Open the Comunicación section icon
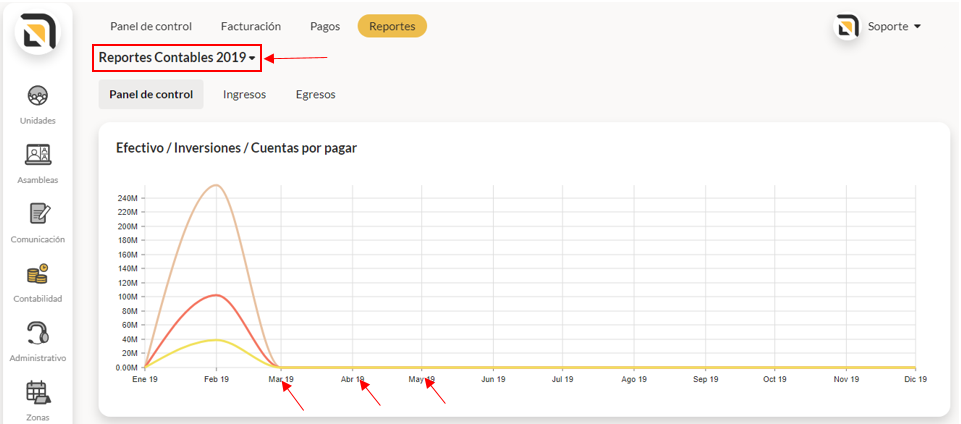The image size is (961, 424). (38, 214)
